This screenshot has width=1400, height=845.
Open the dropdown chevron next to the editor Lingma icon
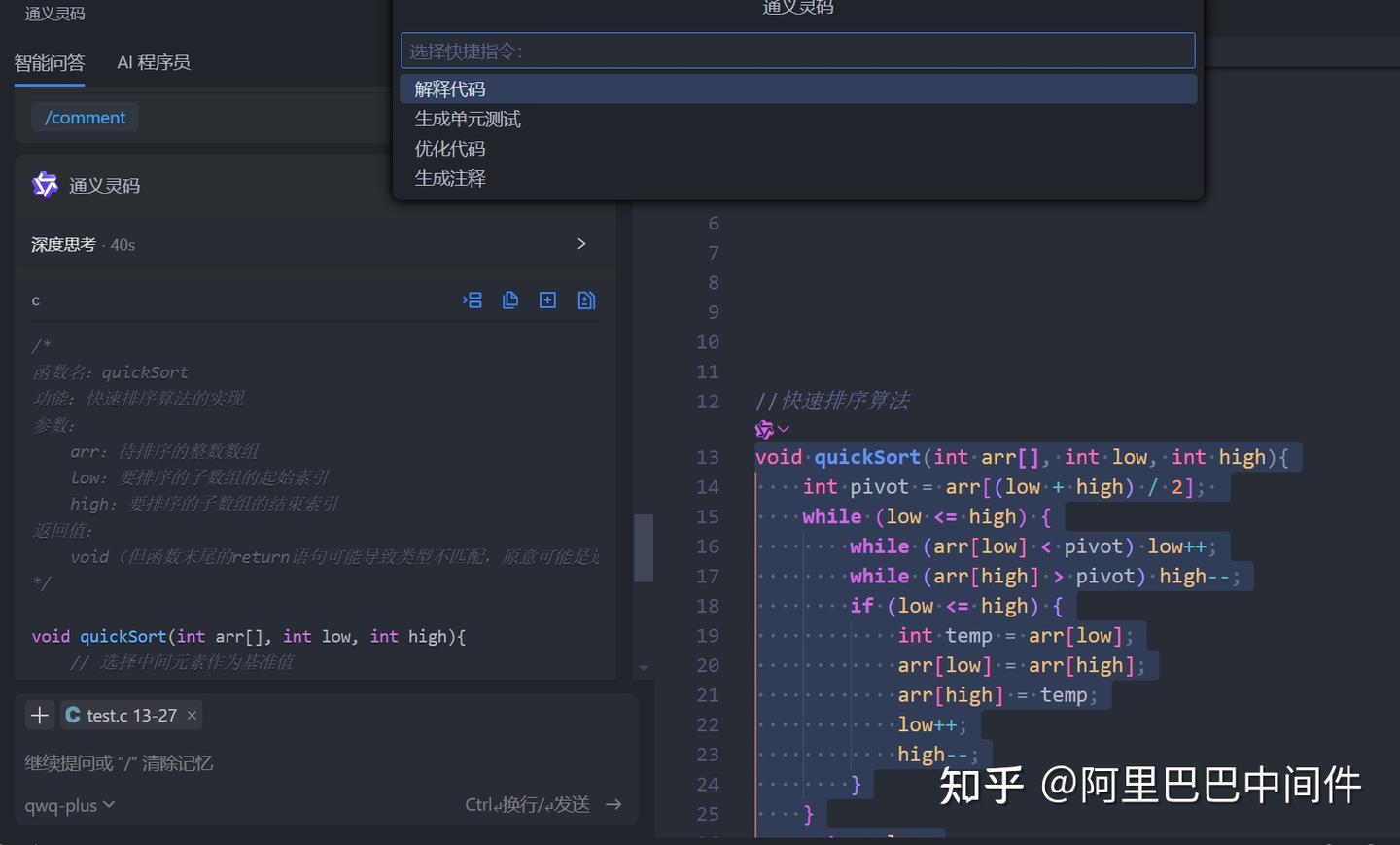[784, 429]
